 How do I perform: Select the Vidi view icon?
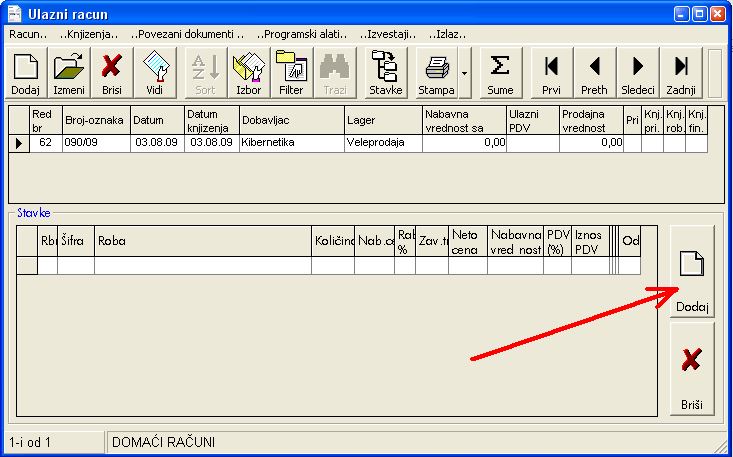[x=154, y=73]
